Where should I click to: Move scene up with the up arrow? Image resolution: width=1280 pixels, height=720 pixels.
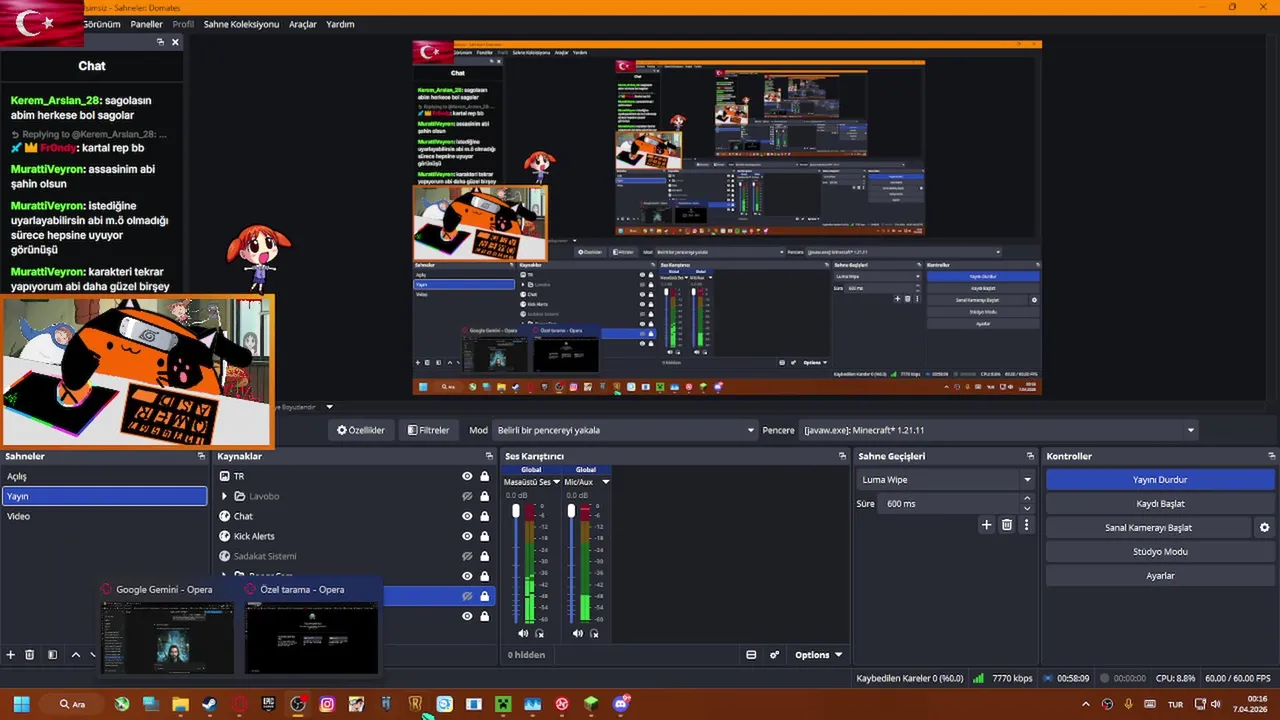point(75,655)
